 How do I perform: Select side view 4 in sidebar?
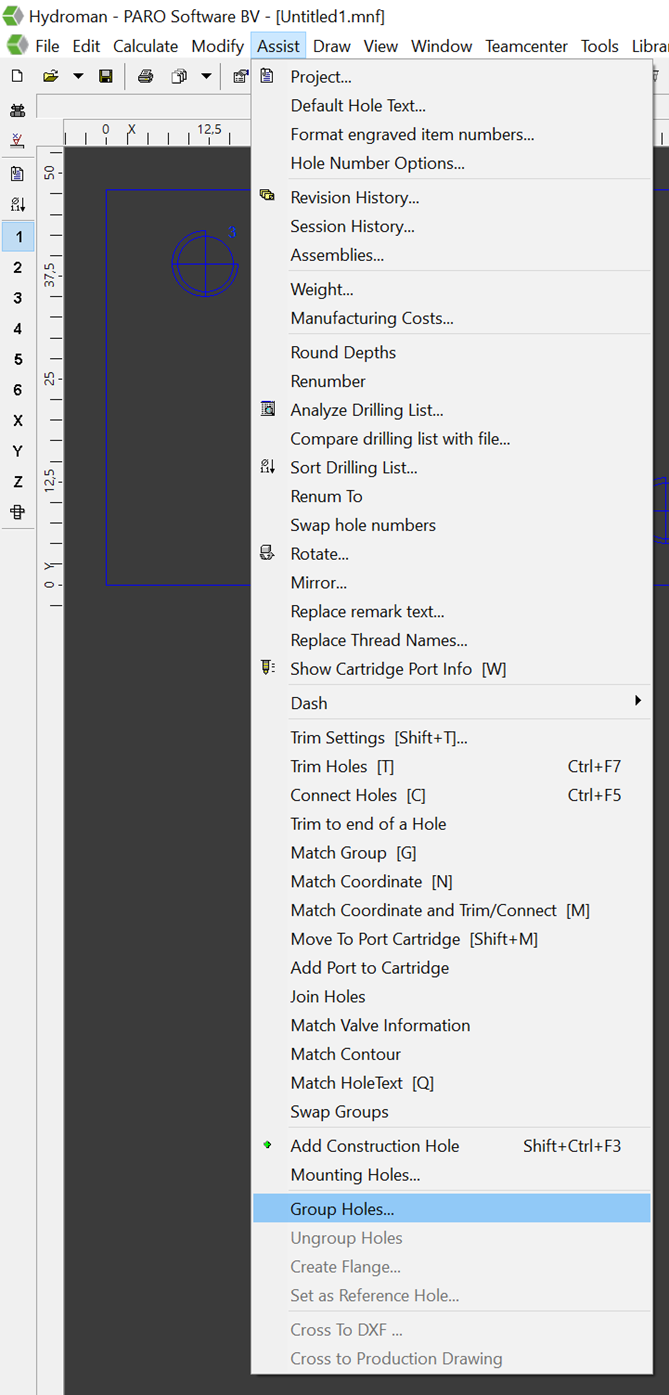[x=17, y=329]
